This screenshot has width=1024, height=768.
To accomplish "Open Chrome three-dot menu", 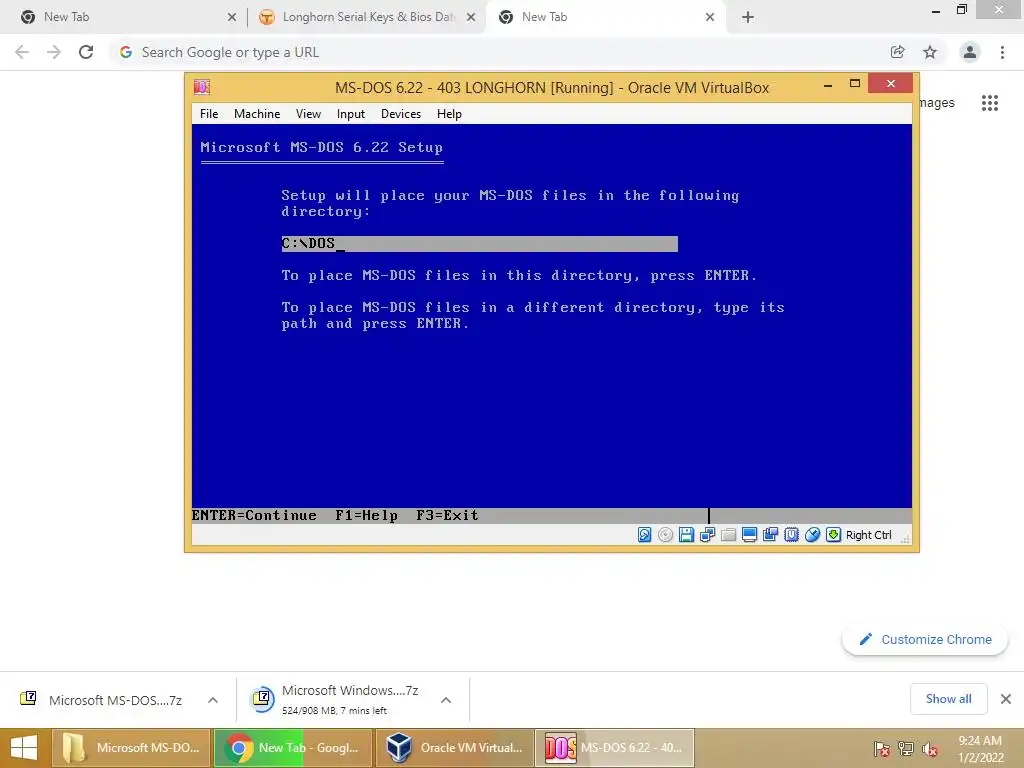I will [1002, 52].
